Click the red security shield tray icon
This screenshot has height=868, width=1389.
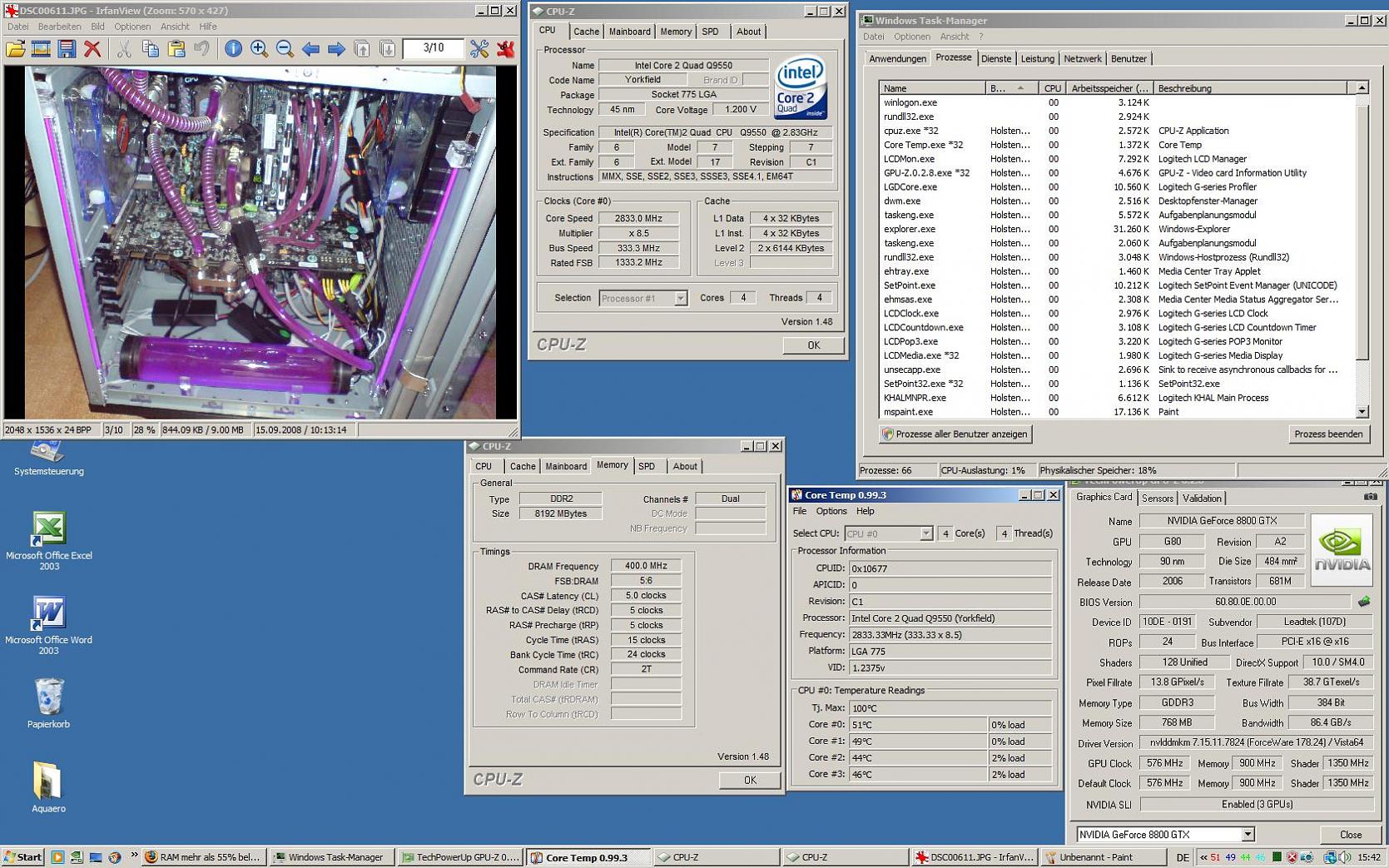click(x=1292, y=857)
